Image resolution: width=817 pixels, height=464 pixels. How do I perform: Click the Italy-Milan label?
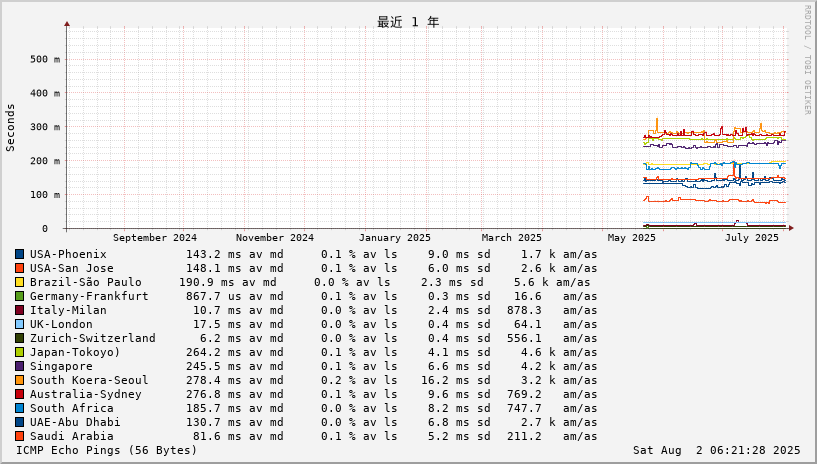68,310
